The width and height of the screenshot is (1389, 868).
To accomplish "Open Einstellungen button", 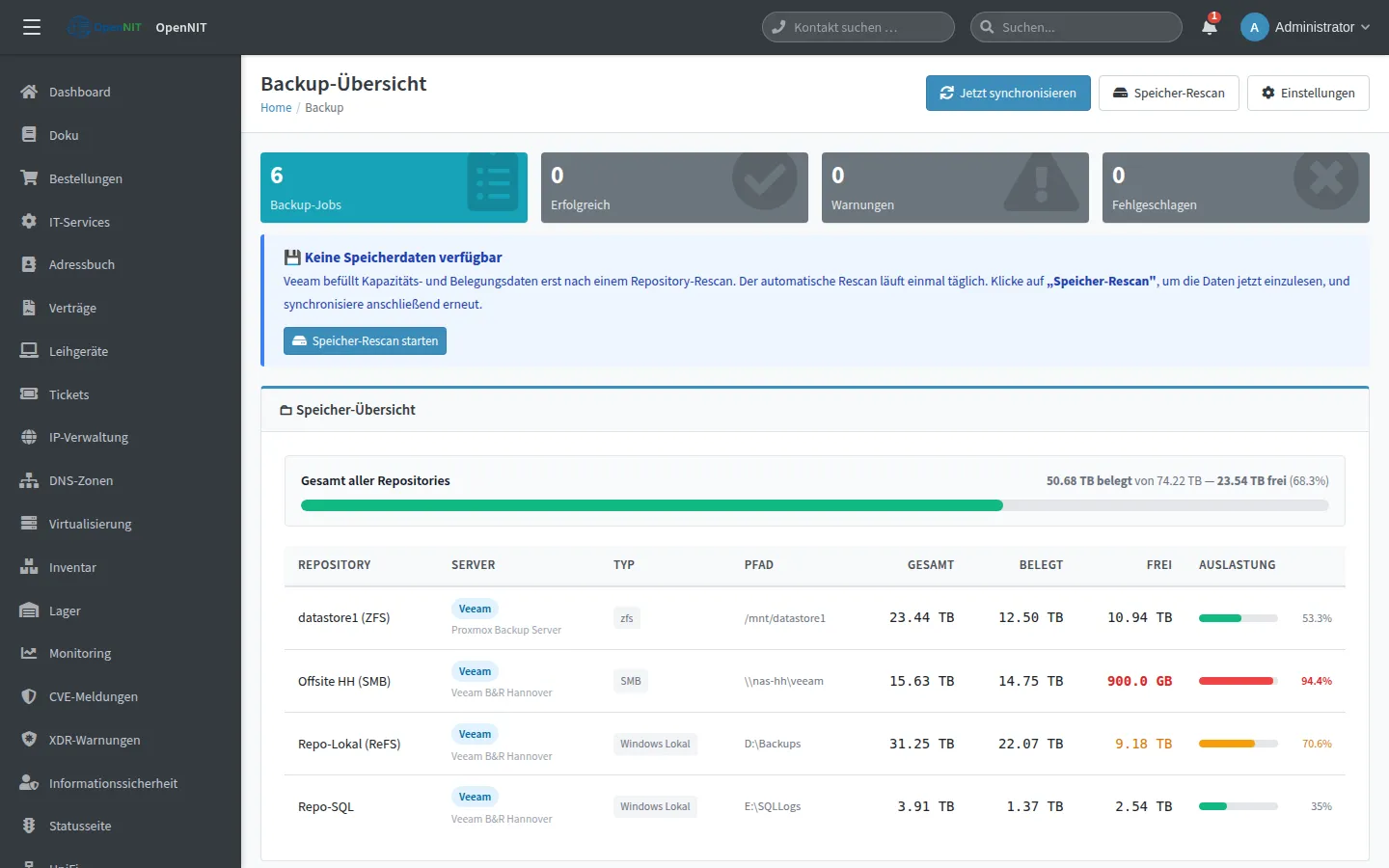I will tap(1308, 93).
